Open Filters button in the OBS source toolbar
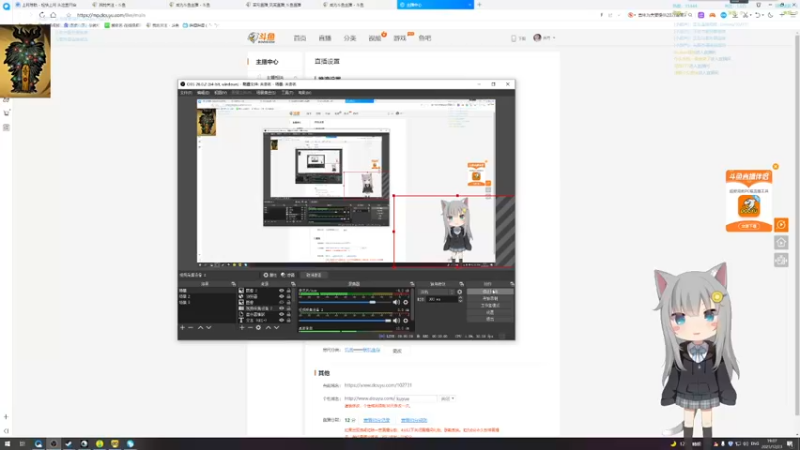The height and width of the screenshot is (450, 800). pos(288,275)
